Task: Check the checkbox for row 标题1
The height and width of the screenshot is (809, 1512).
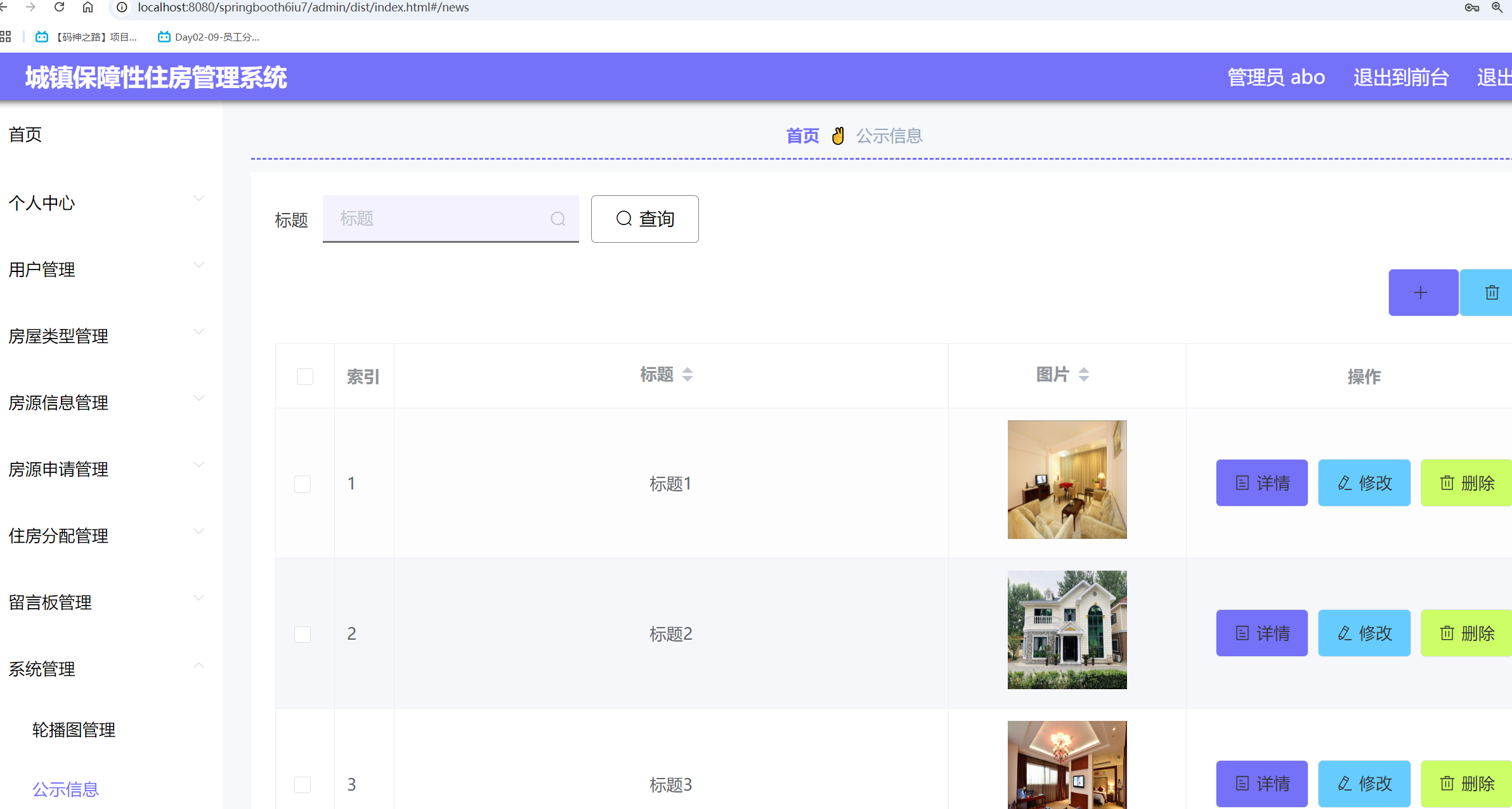Action: click(303, 483)
